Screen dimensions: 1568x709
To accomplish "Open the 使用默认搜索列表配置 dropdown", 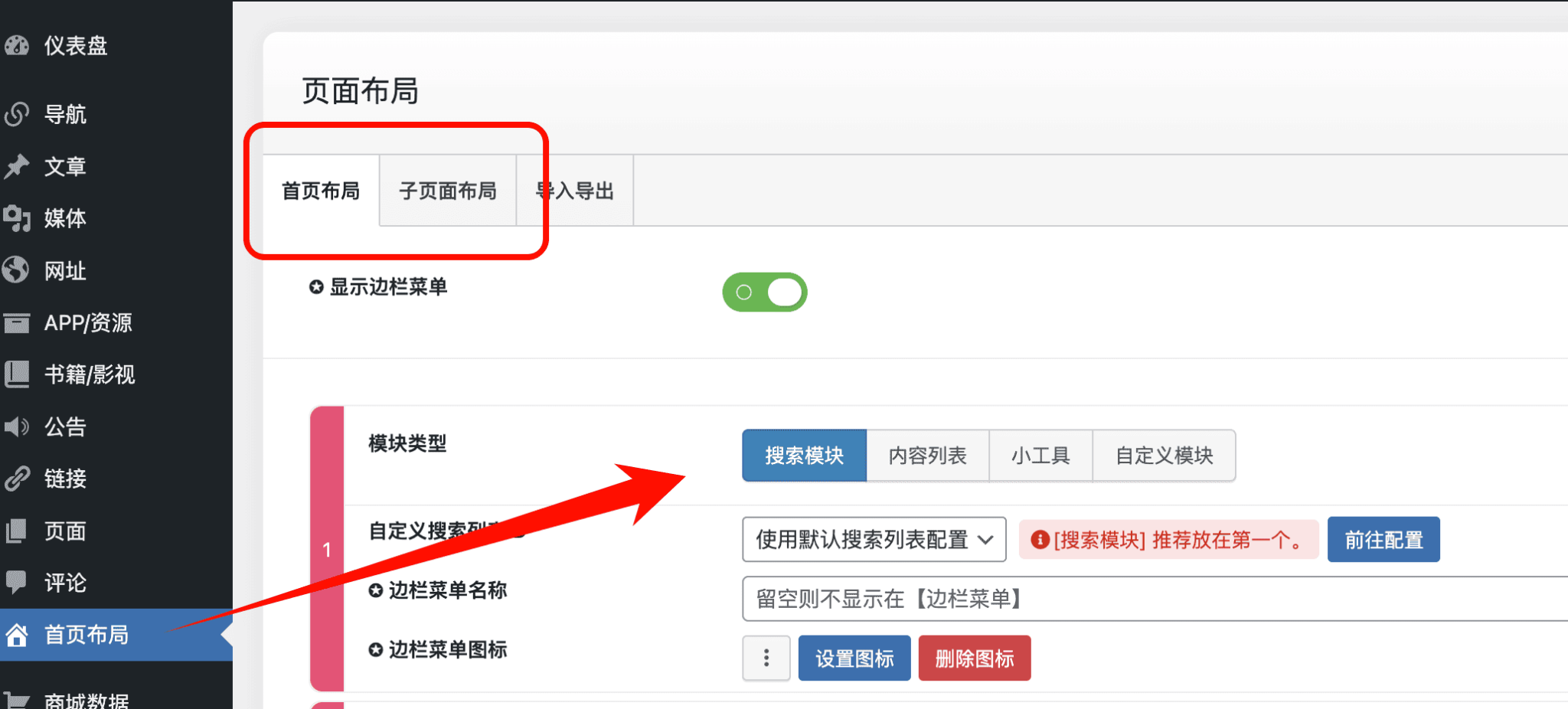I will point(873,539).
